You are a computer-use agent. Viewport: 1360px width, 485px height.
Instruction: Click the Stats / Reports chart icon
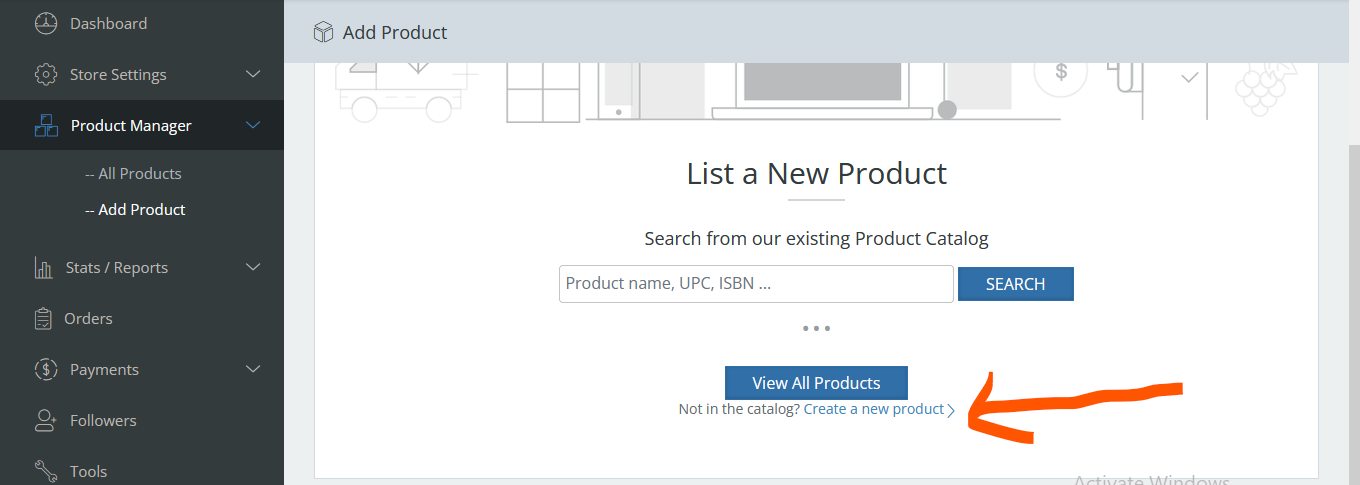[44, 268]
